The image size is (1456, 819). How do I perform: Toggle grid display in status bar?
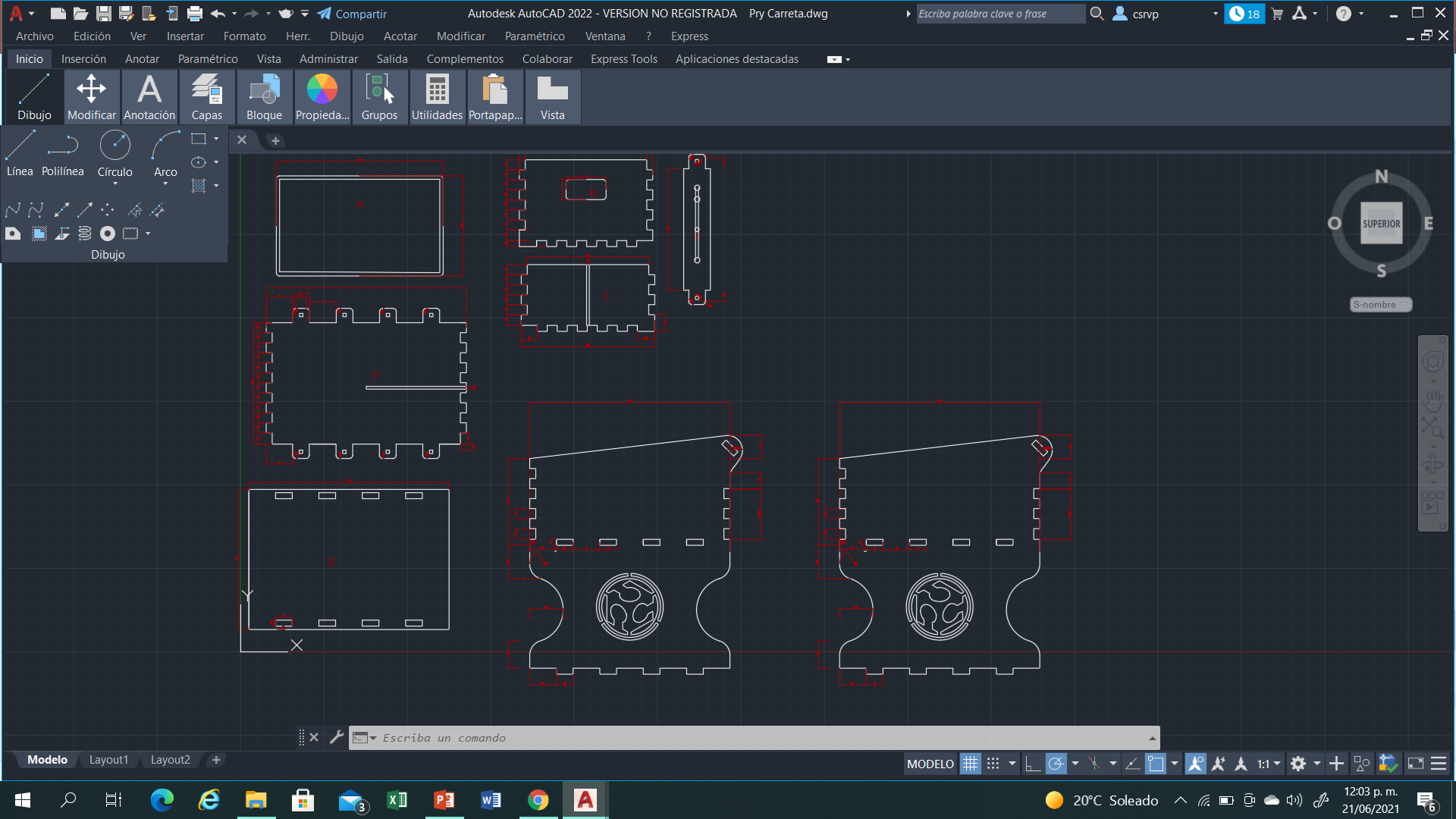970,764
